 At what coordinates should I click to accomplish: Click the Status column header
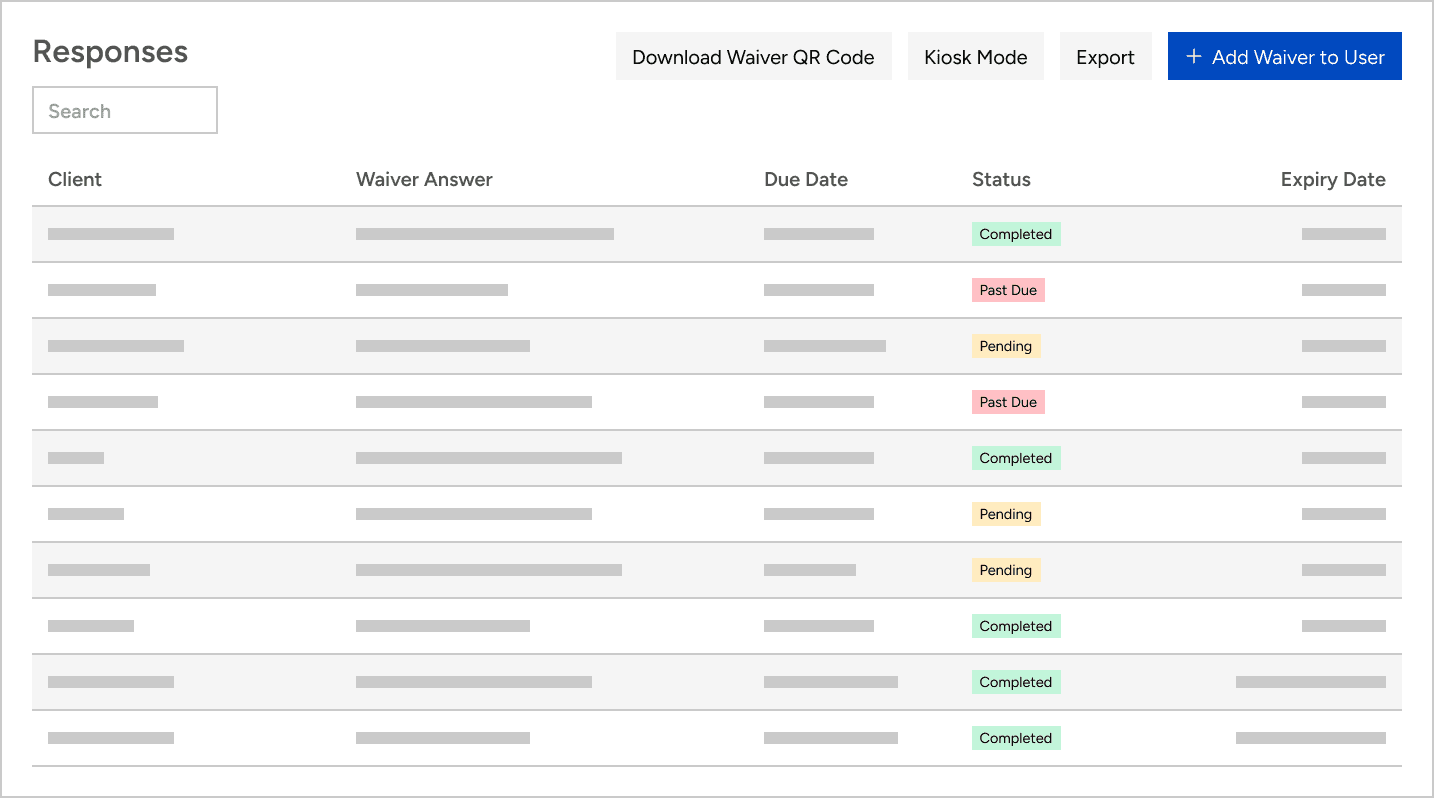(x=1001, y=180)
